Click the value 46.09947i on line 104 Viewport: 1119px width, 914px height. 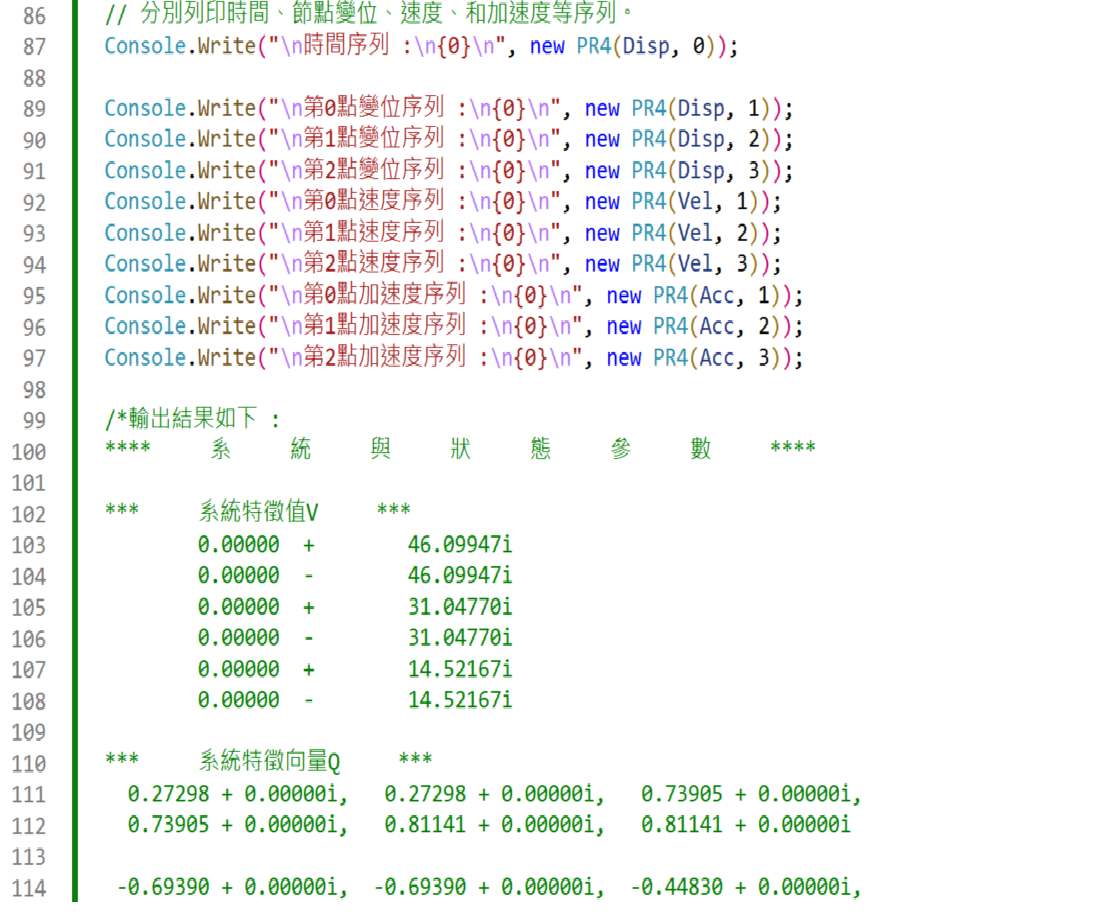click(460, 576)
